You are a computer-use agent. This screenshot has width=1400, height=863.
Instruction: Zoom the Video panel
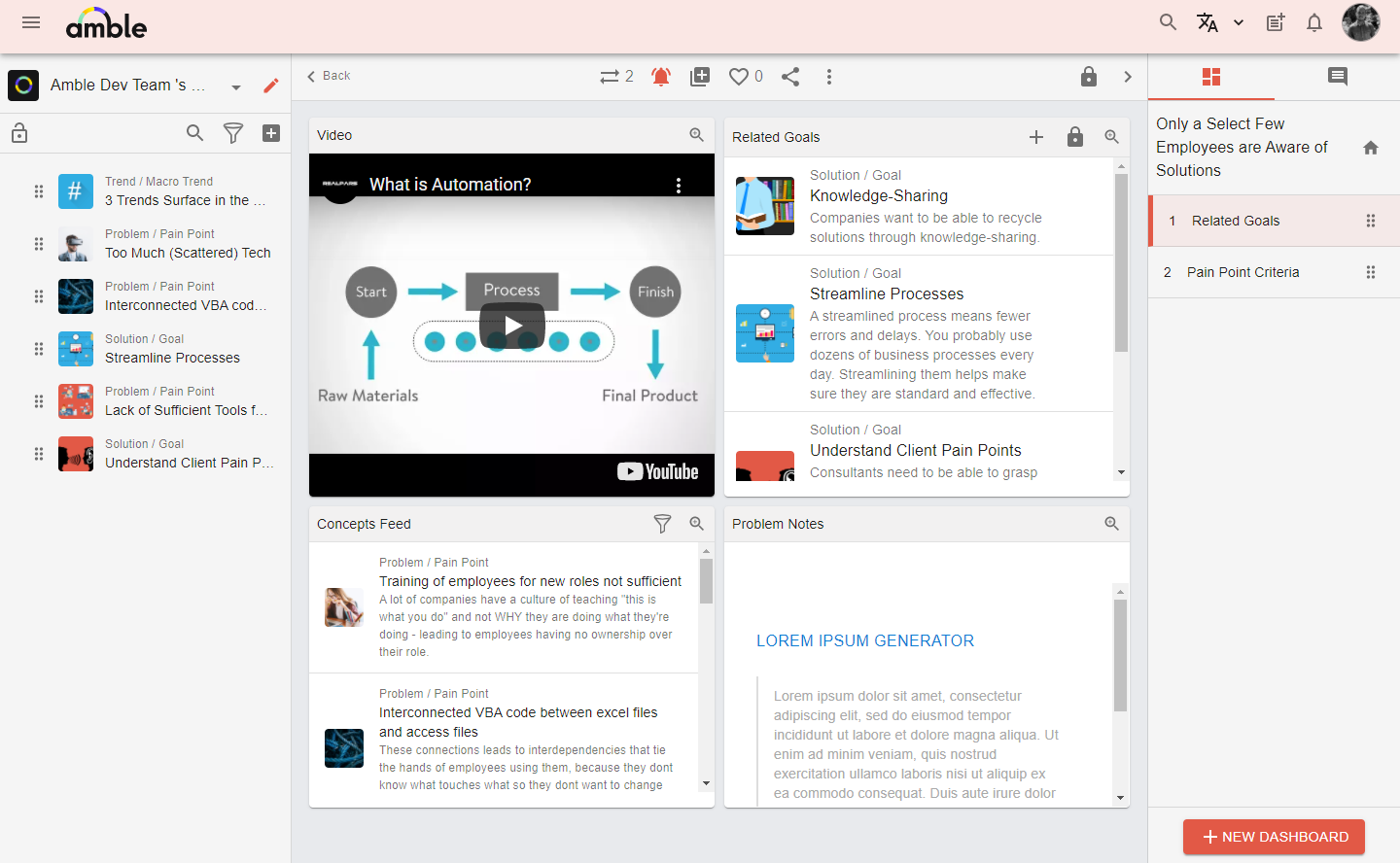697,135
